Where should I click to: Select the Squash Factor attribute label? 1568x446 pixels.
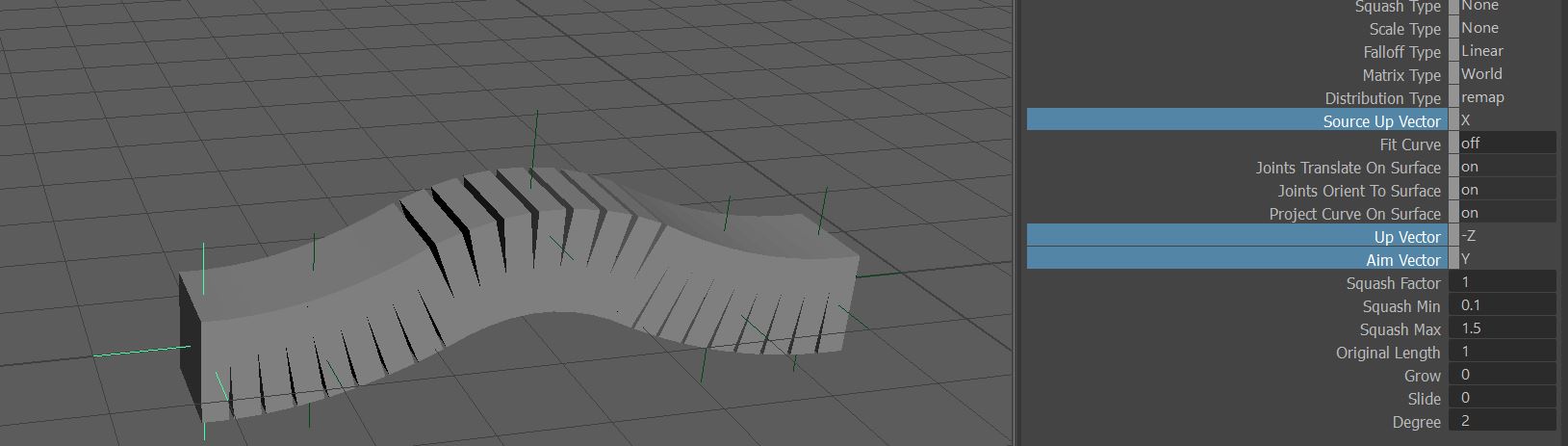(x=1393, y=283)
